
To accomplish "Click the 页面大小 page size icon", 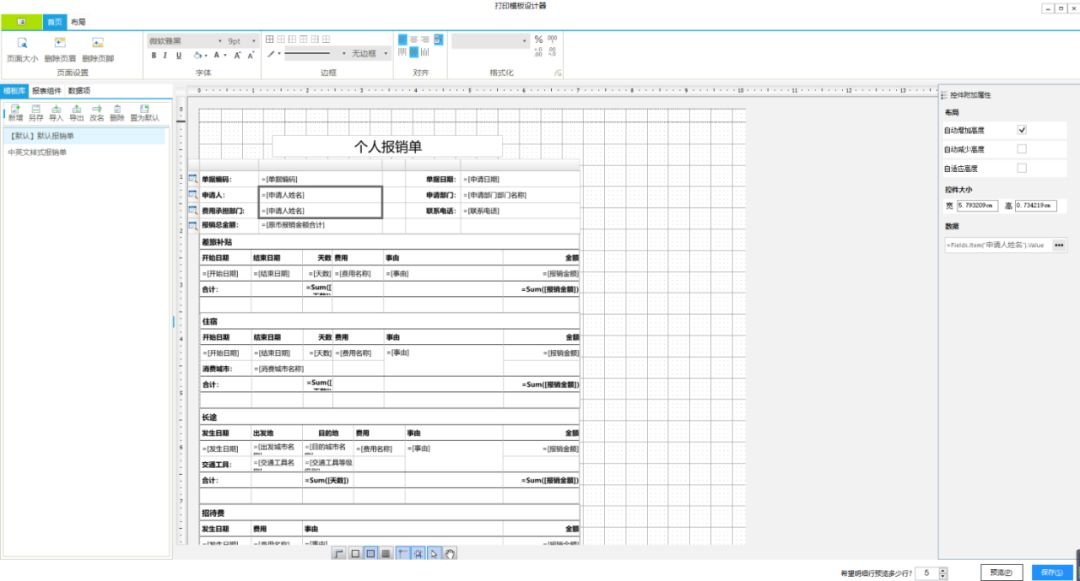I will coord(22,44).
